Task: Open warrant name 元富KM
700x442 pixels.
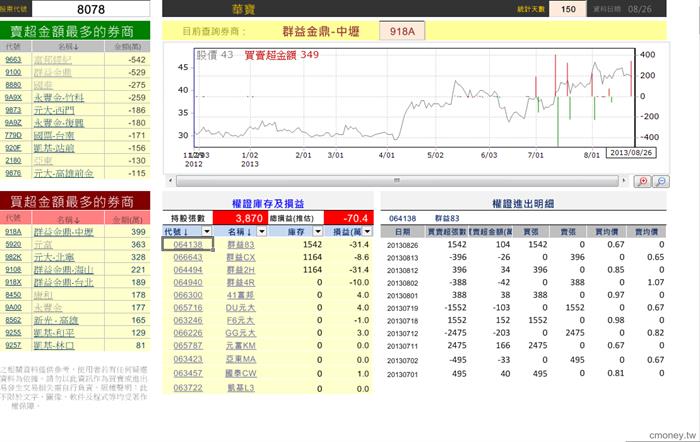Action: tap(241, 345)
